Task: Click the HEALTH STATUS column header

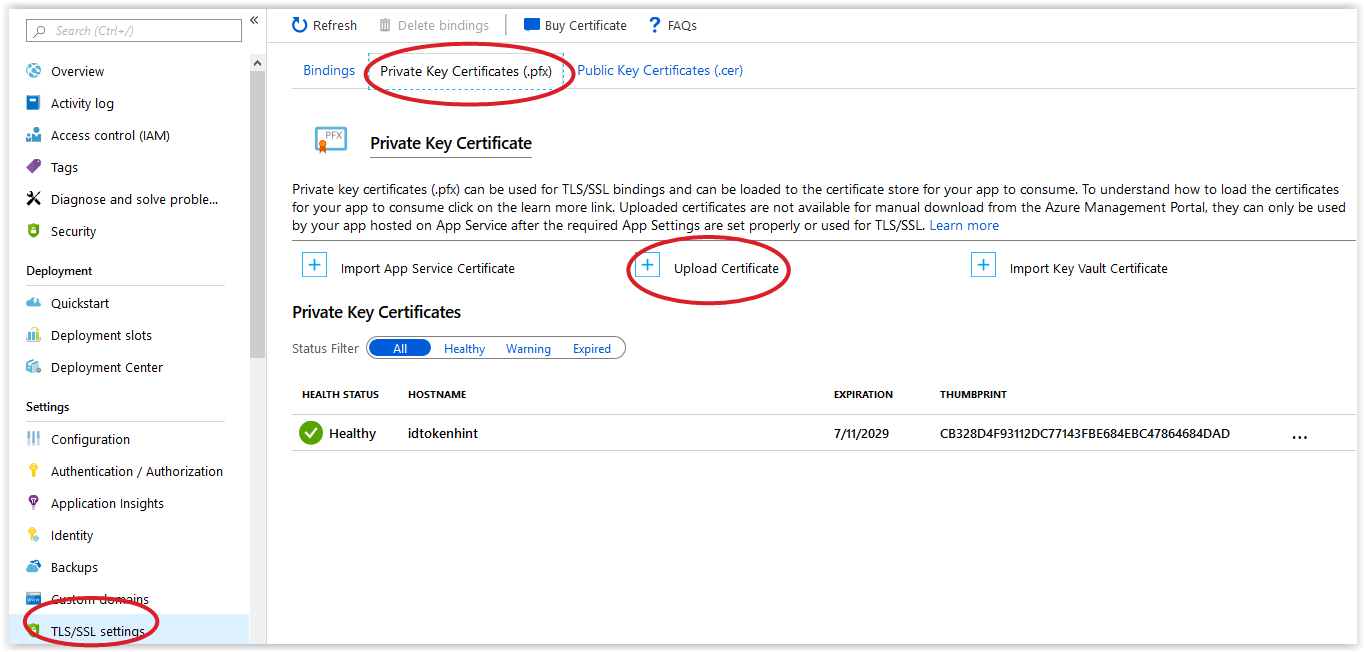Action: pos(340,394)
